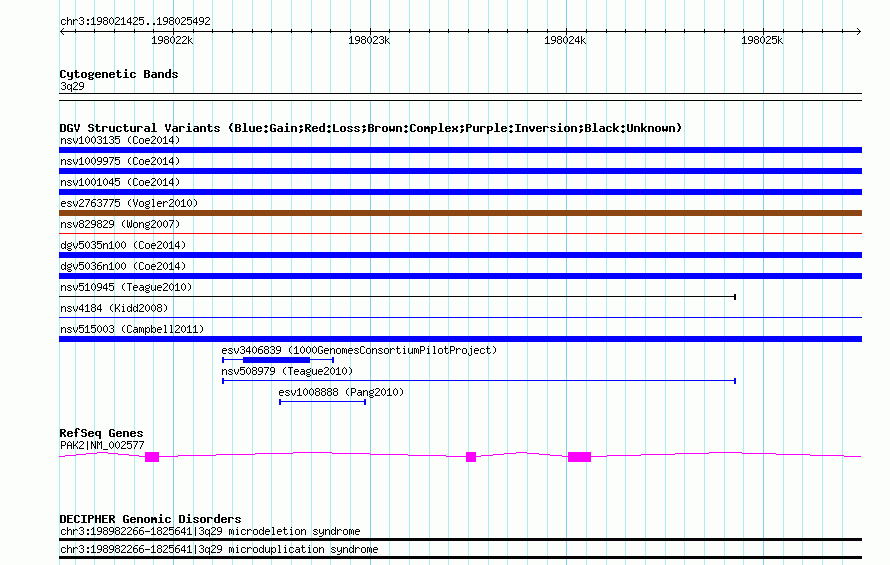
Task: Click the nsv508979 (Teague2010) label
Action: click(287, 371)
